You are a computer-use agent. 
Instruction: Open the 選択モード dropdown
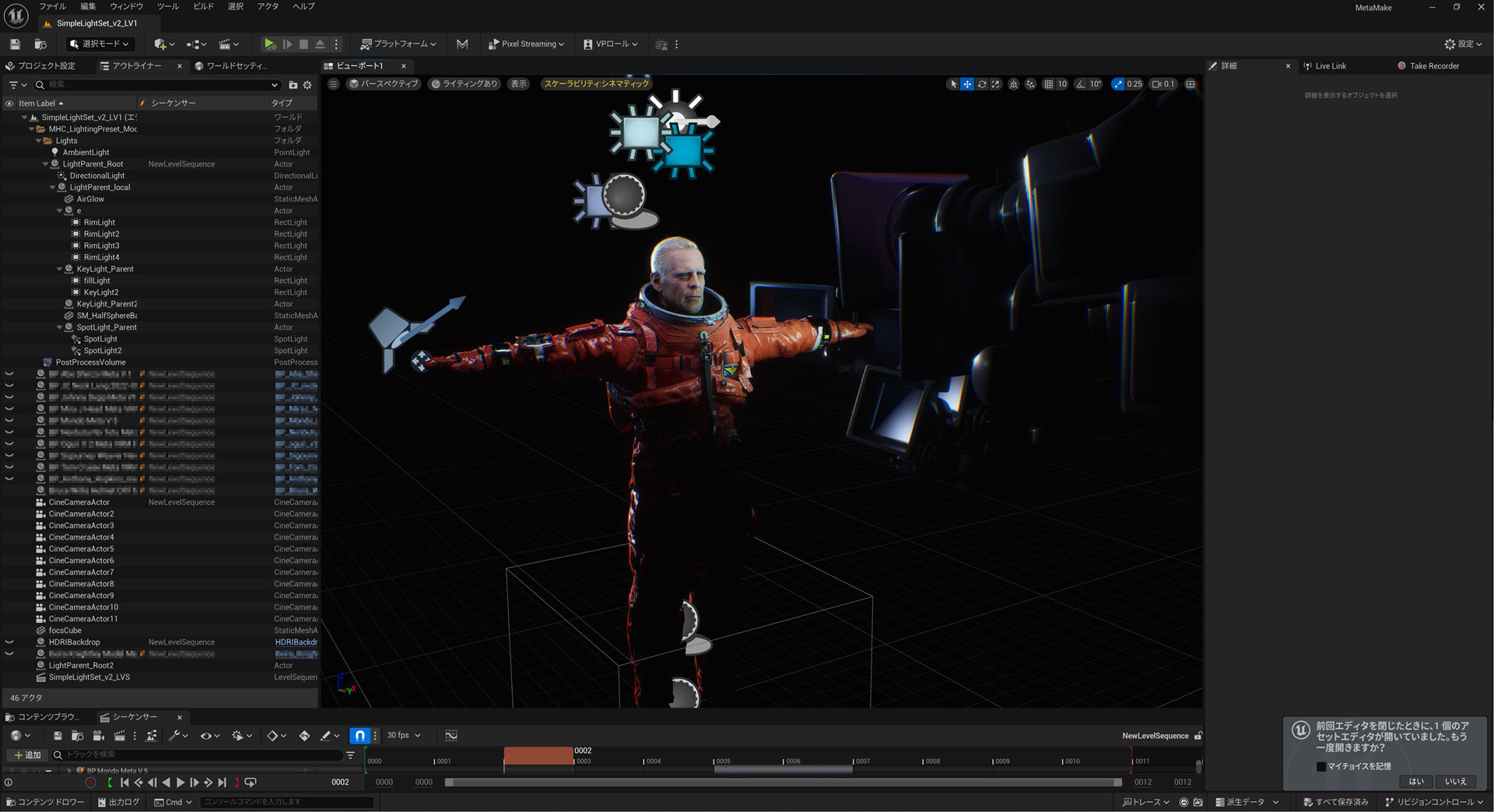pyautogui.click(x=99, y=44)
